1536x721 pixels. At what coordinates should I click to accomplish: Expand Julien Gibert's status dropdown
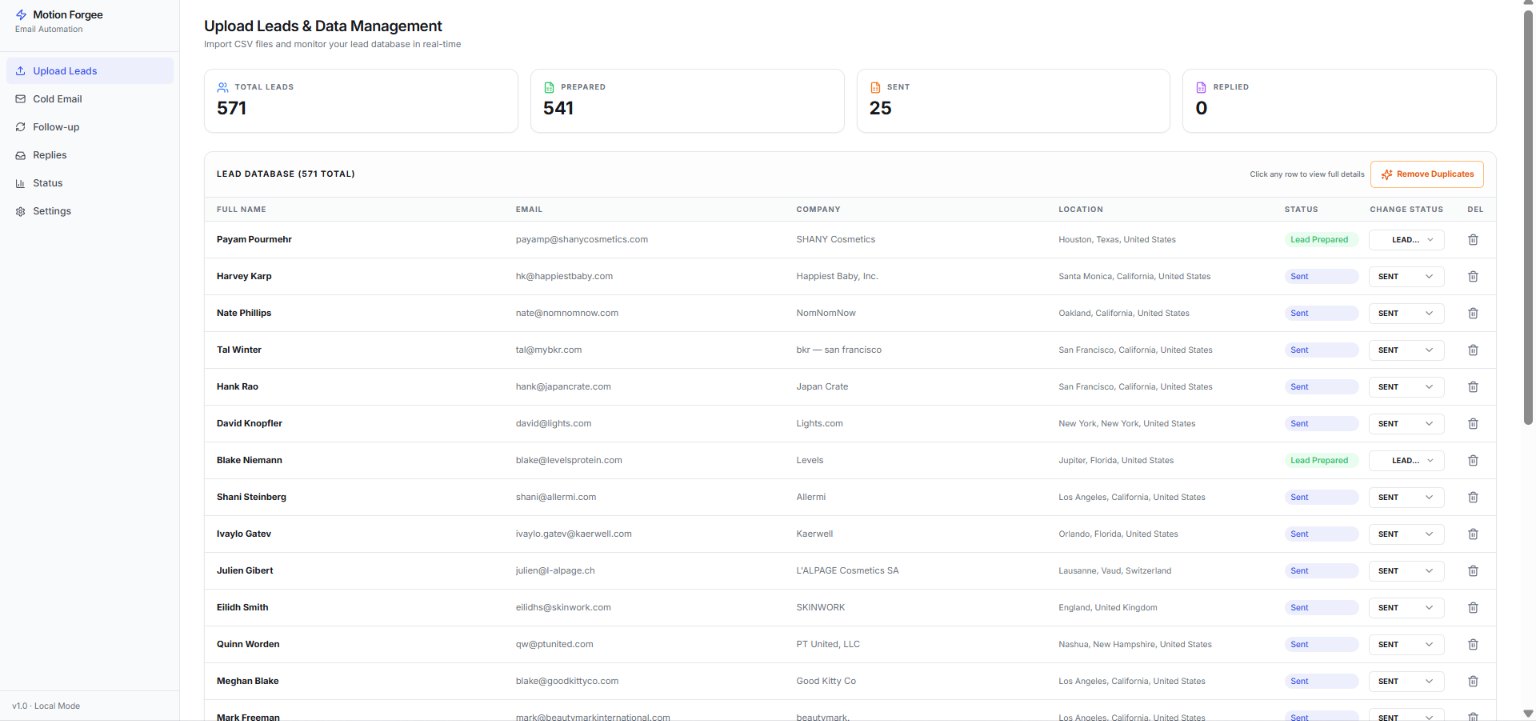click(x=1406, y=571)
